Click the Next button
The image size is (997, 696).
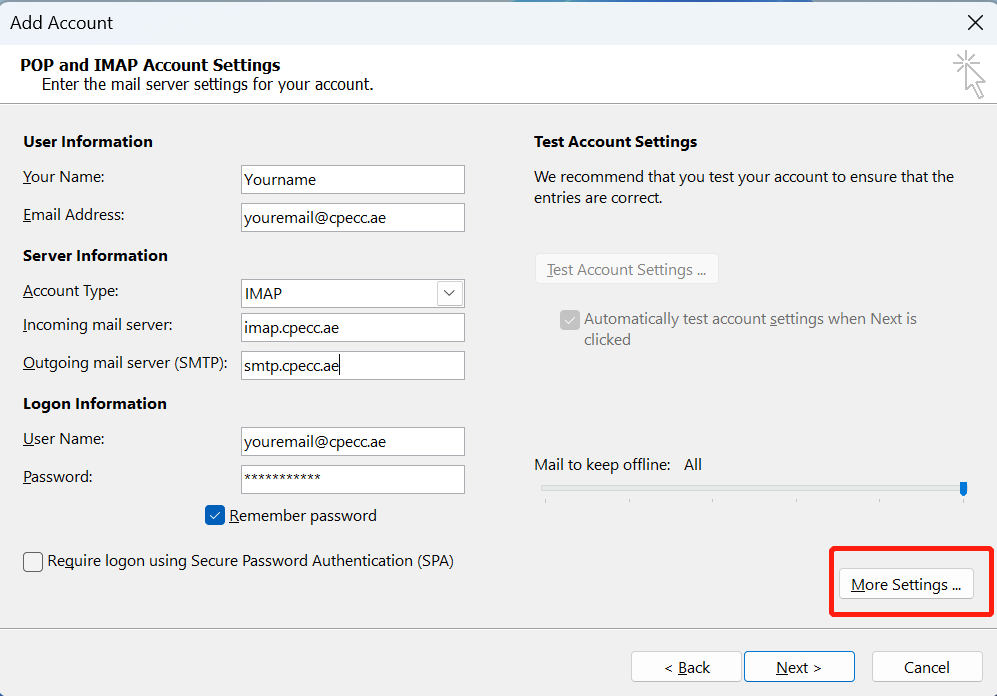coord(799,667)
